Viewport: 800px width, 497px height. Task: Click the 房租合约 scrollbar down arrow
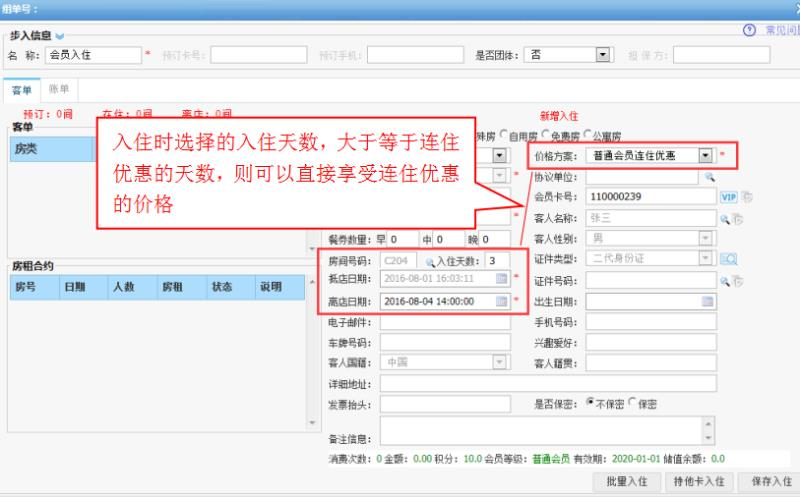tap(312, 423)
